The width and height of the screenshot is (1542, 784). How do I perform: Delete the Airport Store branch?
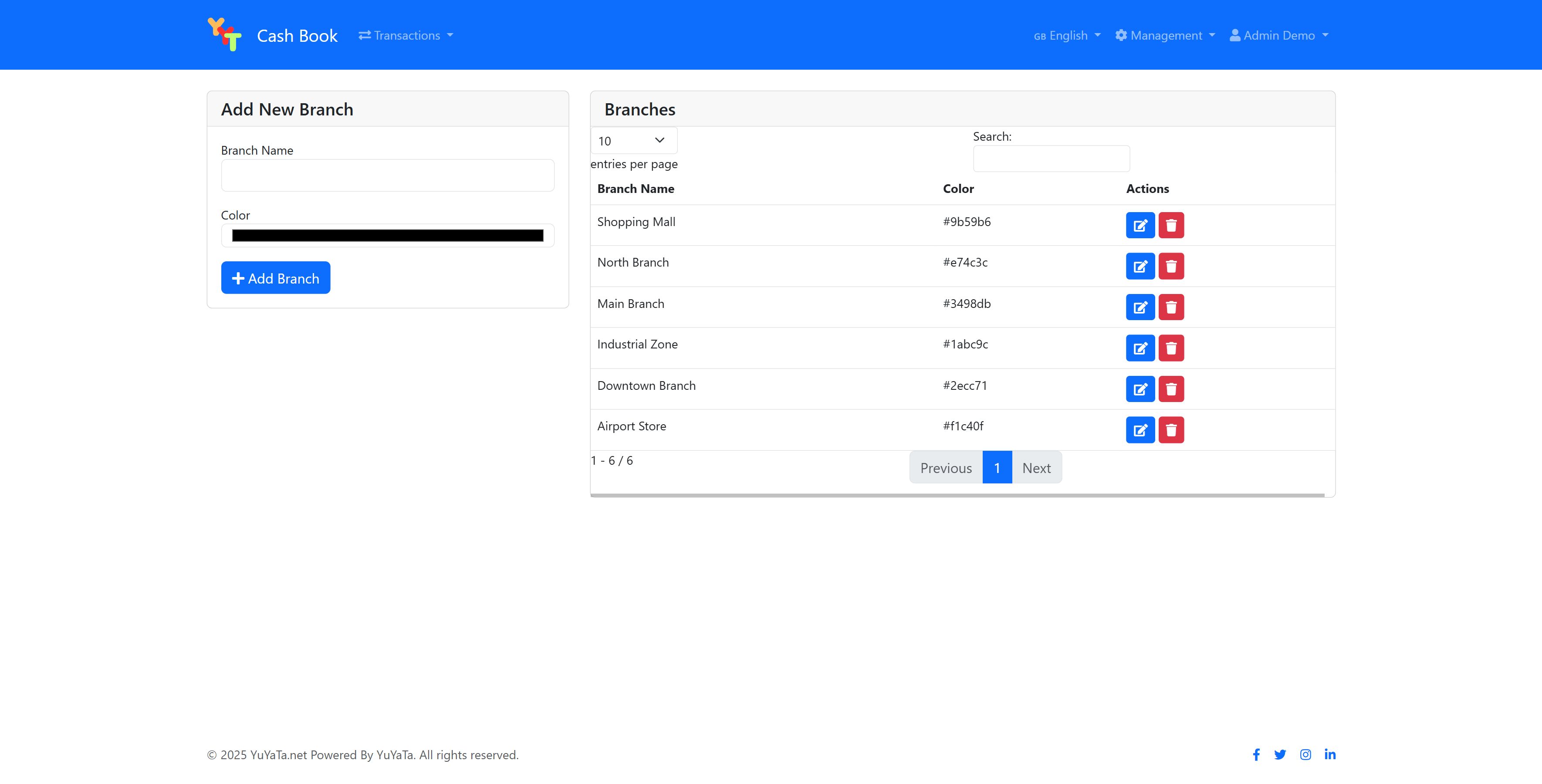coord(1171,430)
